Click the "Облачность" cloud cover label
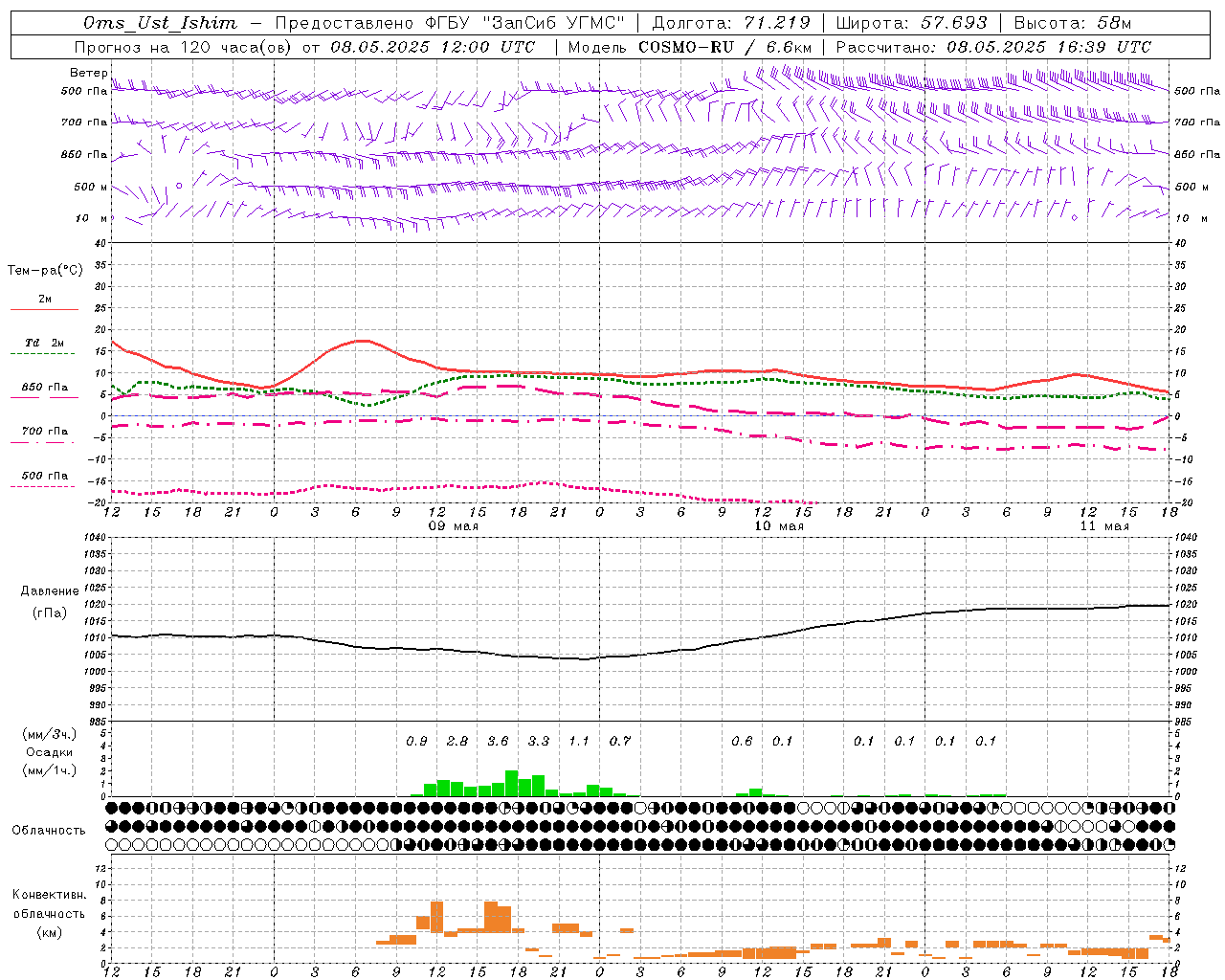Screen dimensions: 1225x980 49,831
